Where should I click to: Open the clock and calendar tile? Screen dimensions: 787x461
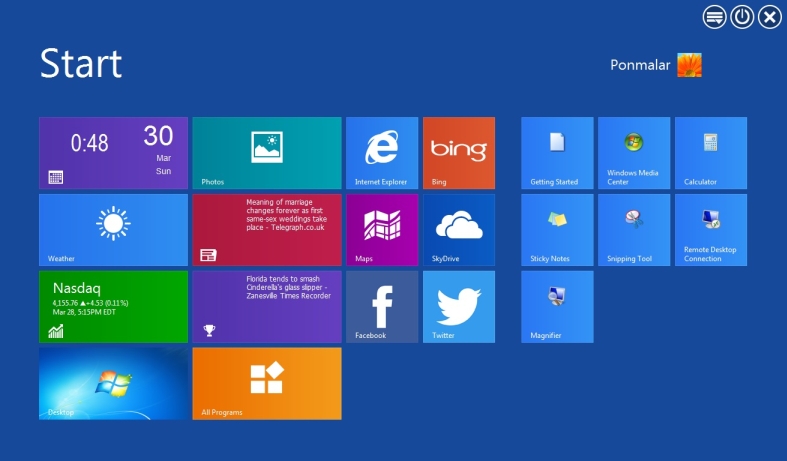113,153
